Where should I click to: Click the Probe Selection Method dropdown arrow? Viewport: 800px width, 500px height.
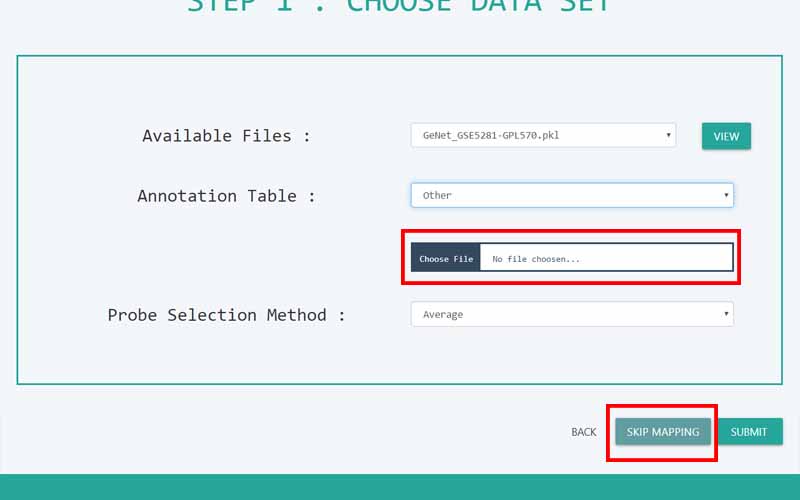(726, 314)
